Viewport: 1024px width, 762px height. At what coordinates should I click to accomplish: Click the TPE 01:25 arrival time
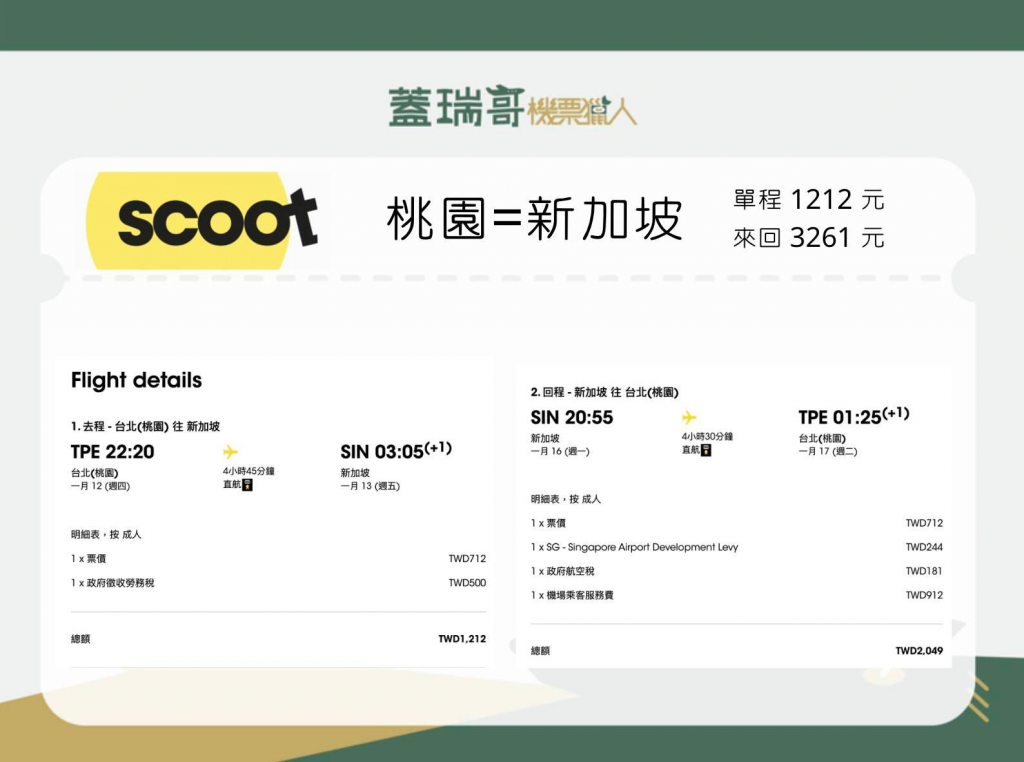point(854,416)
